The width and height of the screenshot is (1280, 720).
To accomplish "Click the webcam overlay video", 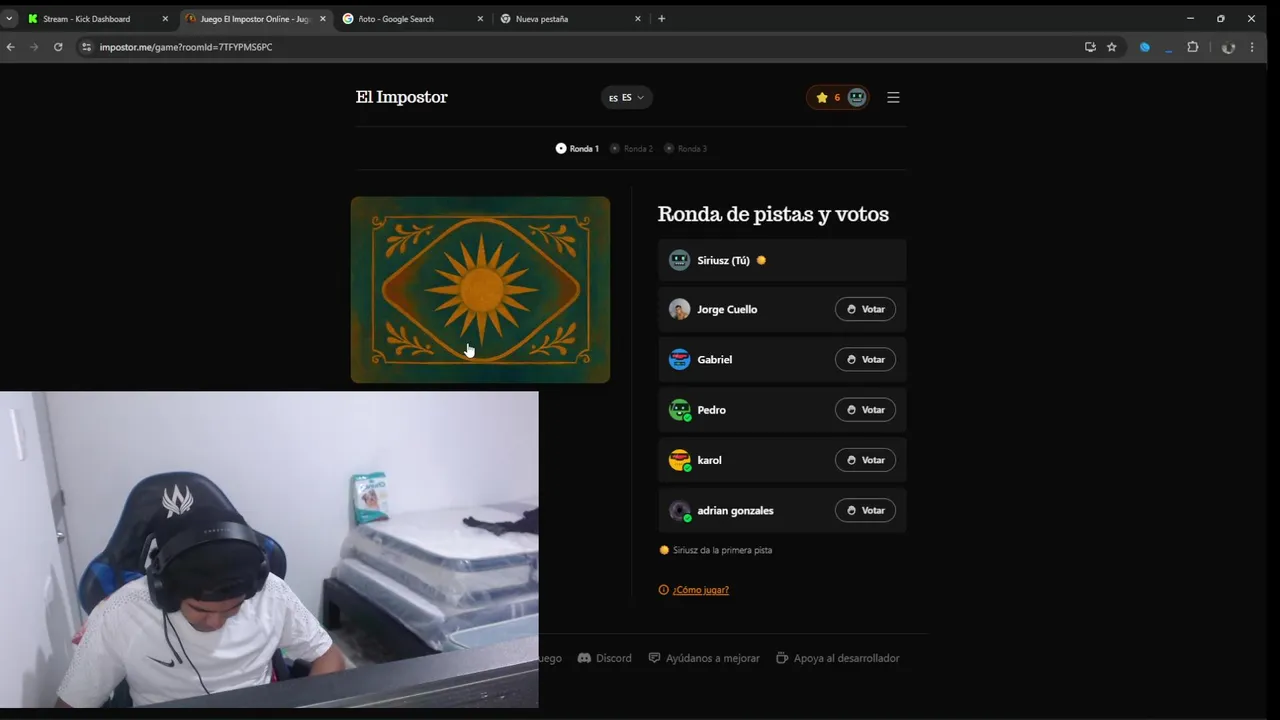I will (269, 549).
